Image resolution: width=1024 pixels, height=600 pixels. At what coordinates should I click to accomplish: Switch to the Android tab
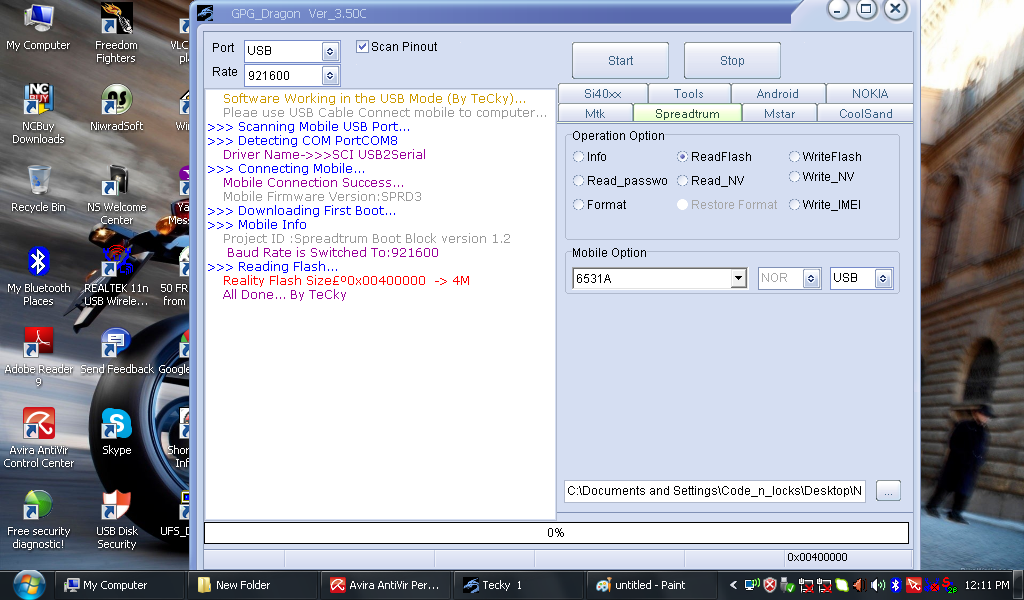point(778,93)
